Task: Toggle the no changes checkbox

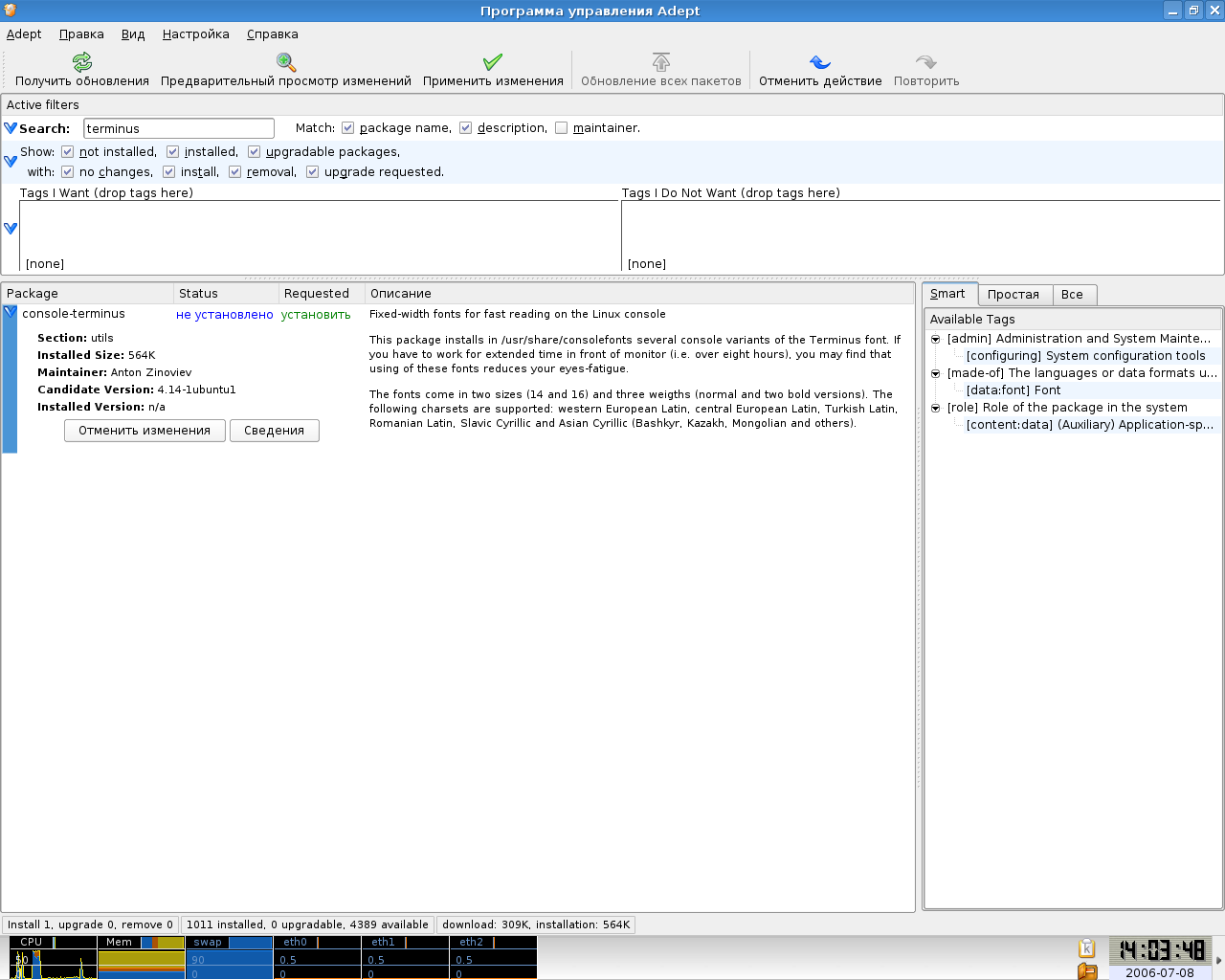Action: [67, 172]
